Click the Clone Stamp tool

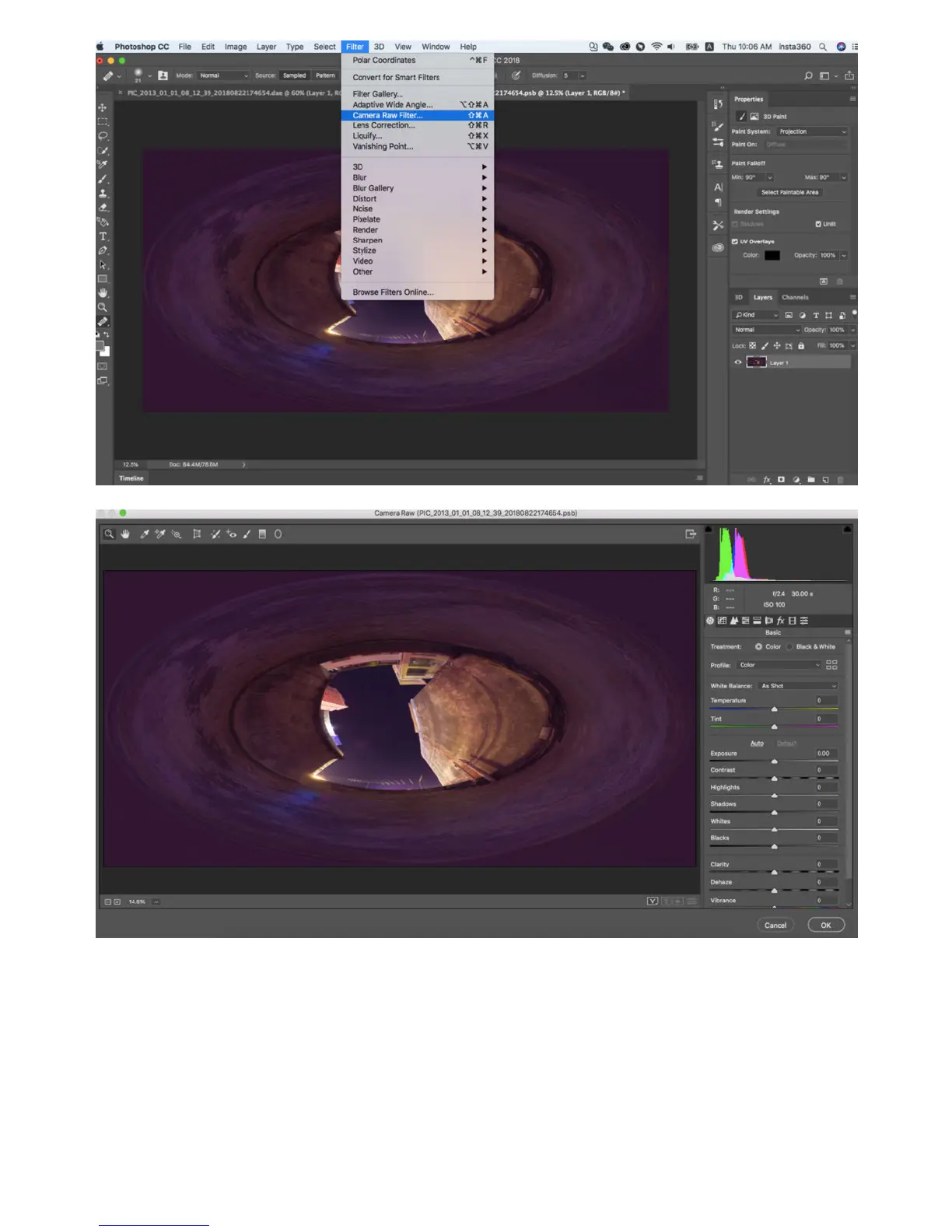click(x=102, y=194)
